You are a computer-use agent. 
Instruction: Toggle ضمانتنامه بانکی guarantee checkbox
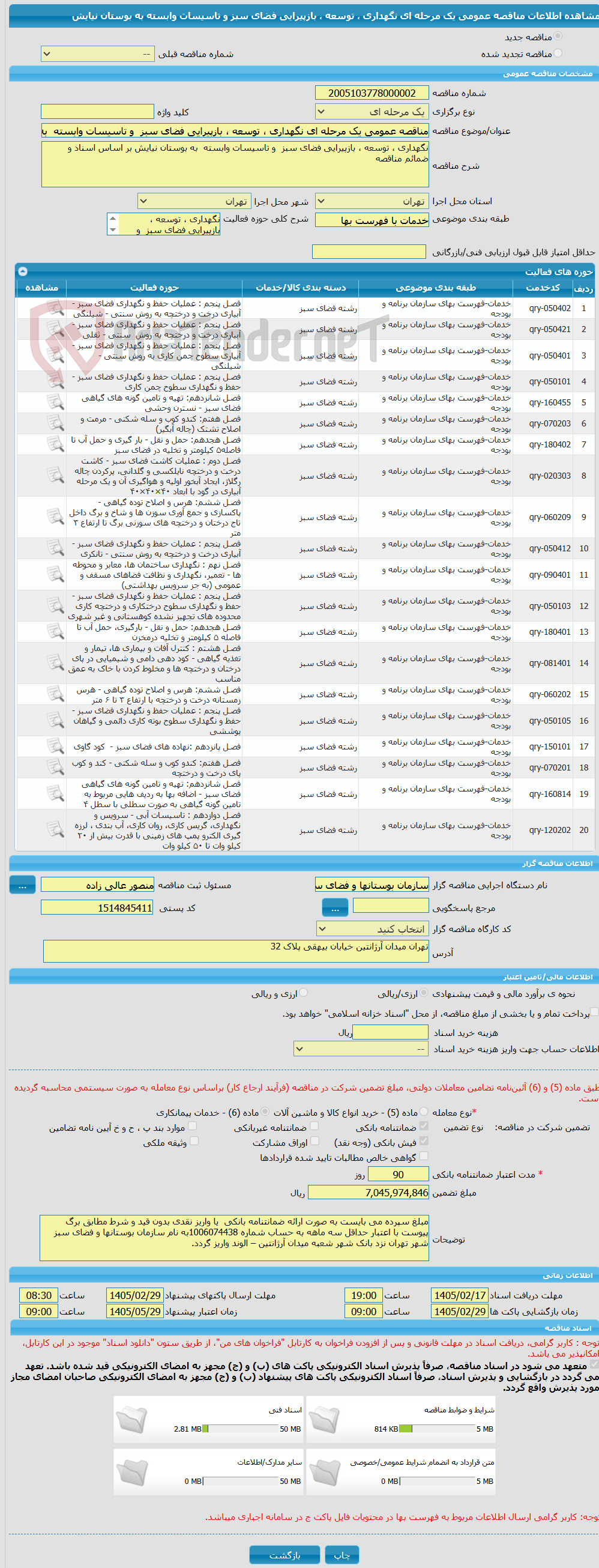[424, 1126]
